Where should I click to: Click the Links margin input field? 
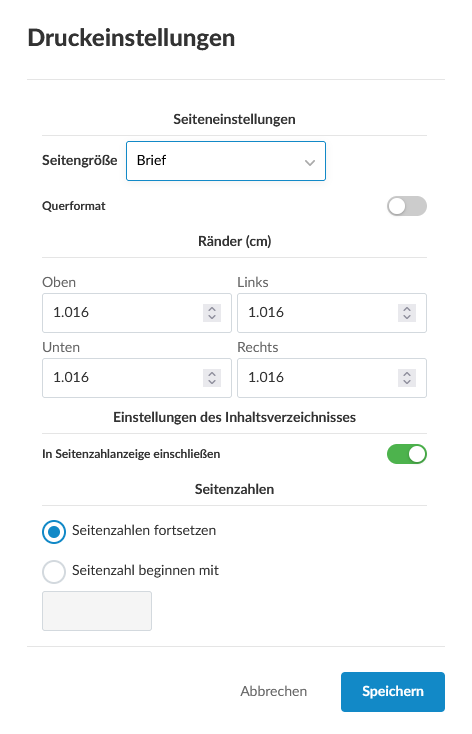pos(332,313)
